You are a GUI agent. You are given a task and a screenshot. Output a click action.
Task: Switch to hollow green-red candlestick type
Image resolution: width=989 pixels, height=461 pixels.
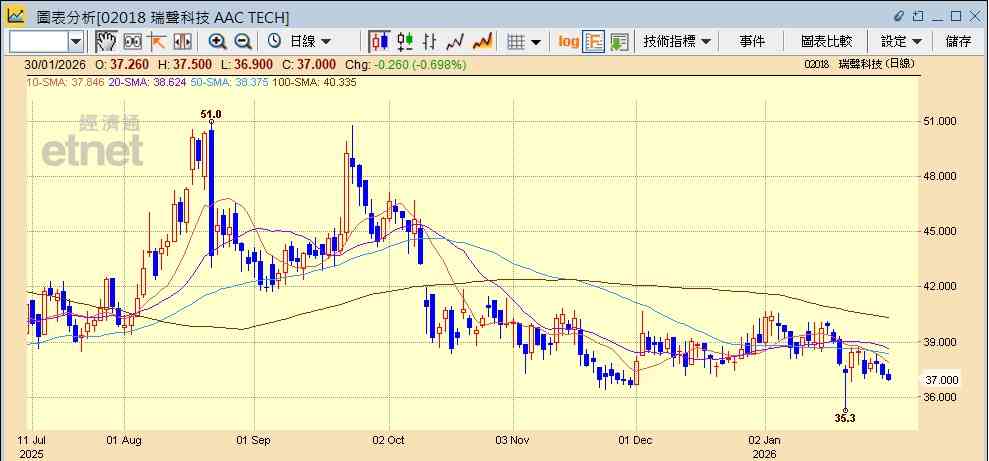(x=405, y=42)
